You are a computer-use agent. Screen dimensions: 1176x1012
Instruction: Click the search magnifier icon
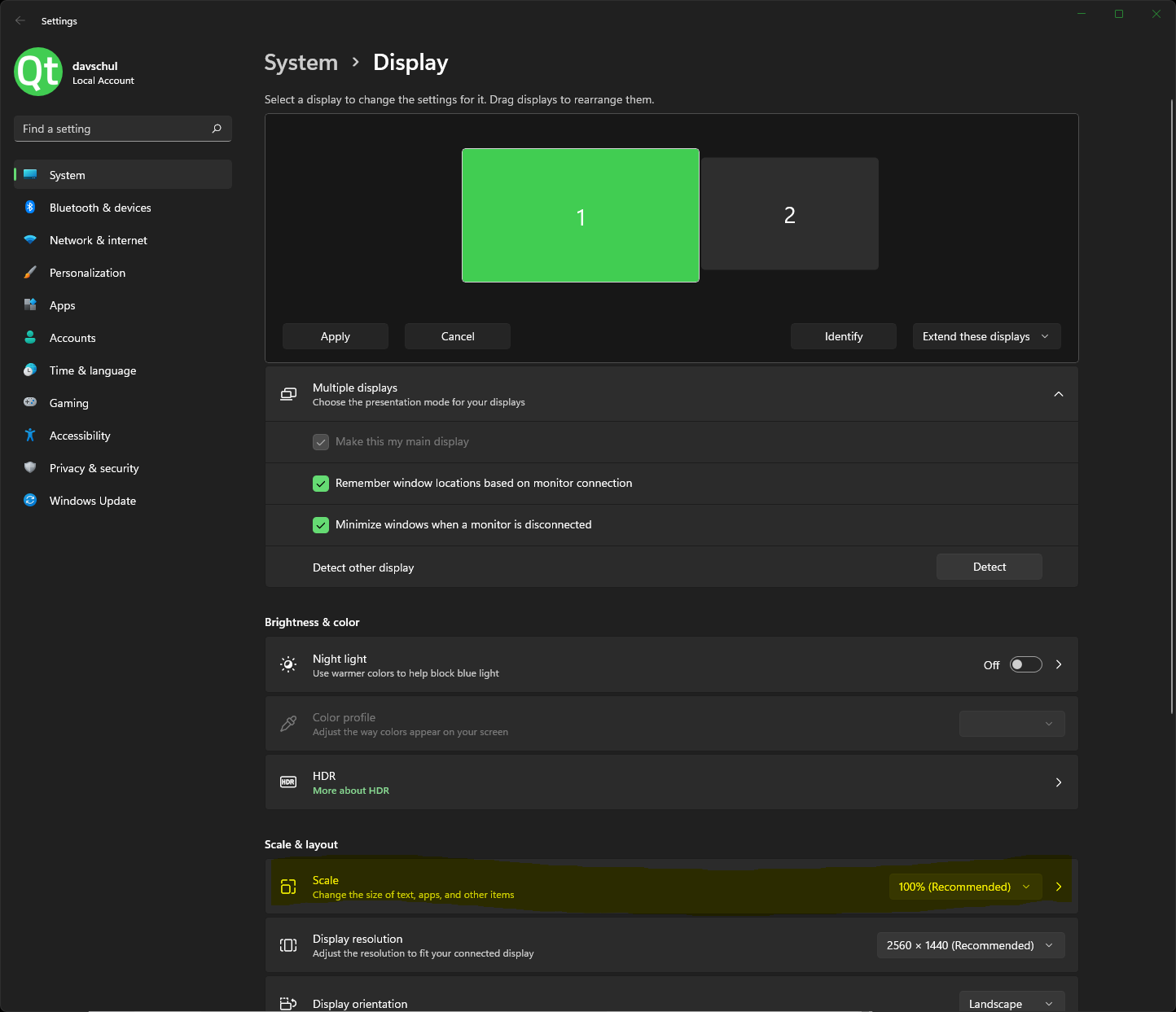click(217, 129)
